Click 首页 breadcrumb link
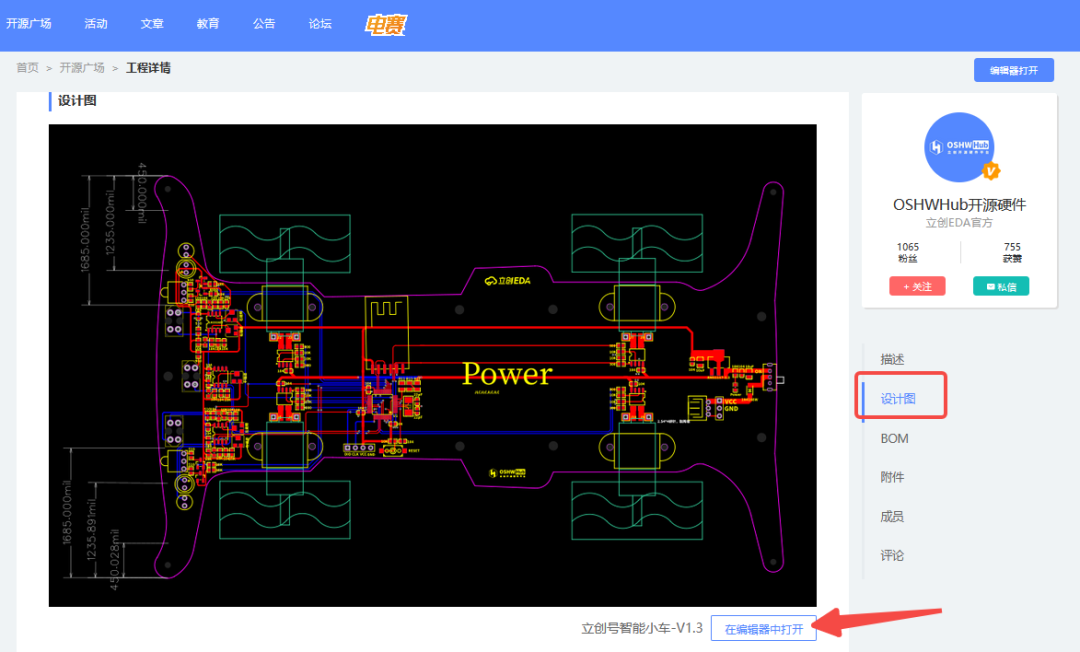This screenshot has width=1080, height=652. tap(27, 68)
